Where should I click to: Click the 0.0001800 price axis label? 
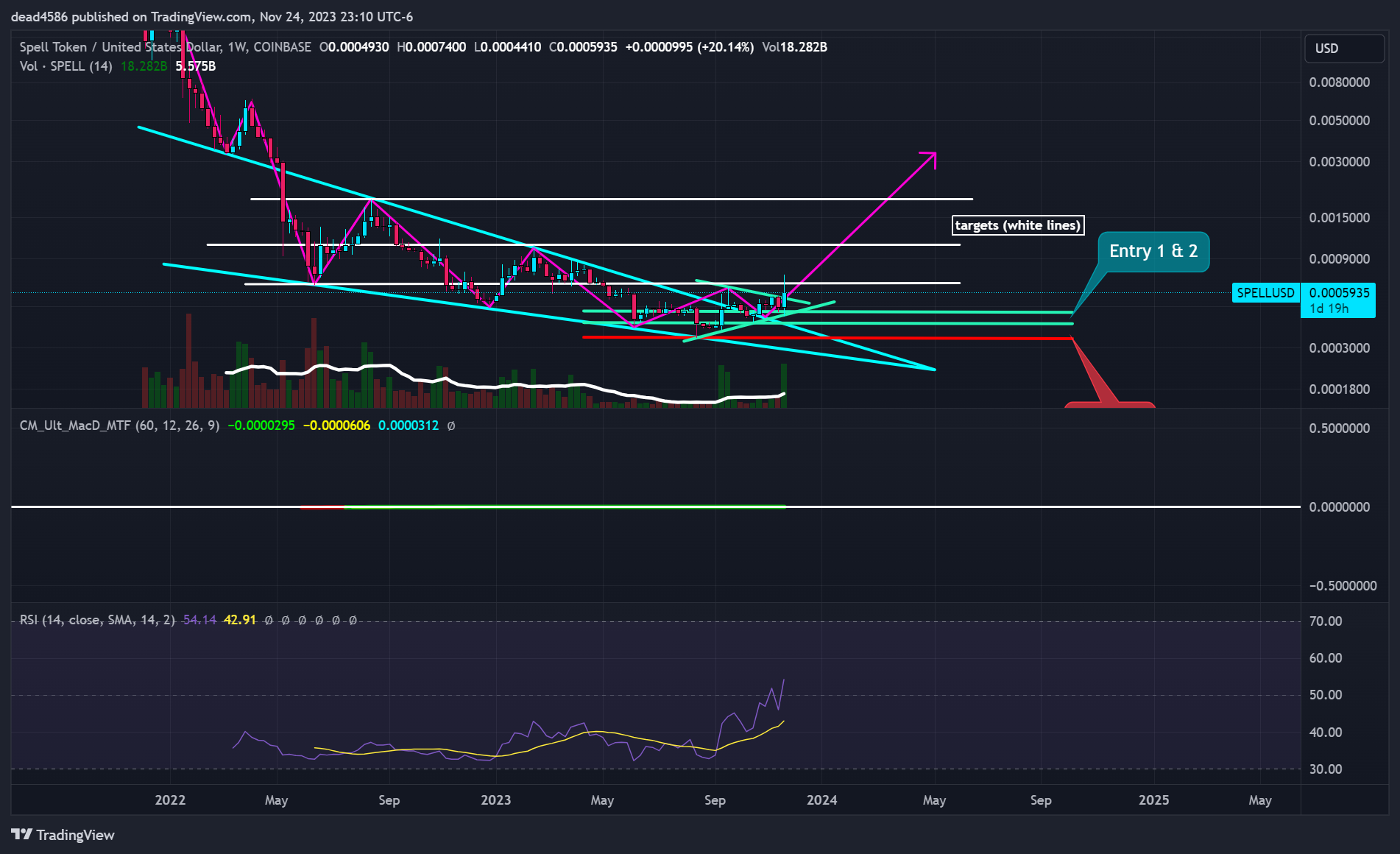click(1339, 389)
